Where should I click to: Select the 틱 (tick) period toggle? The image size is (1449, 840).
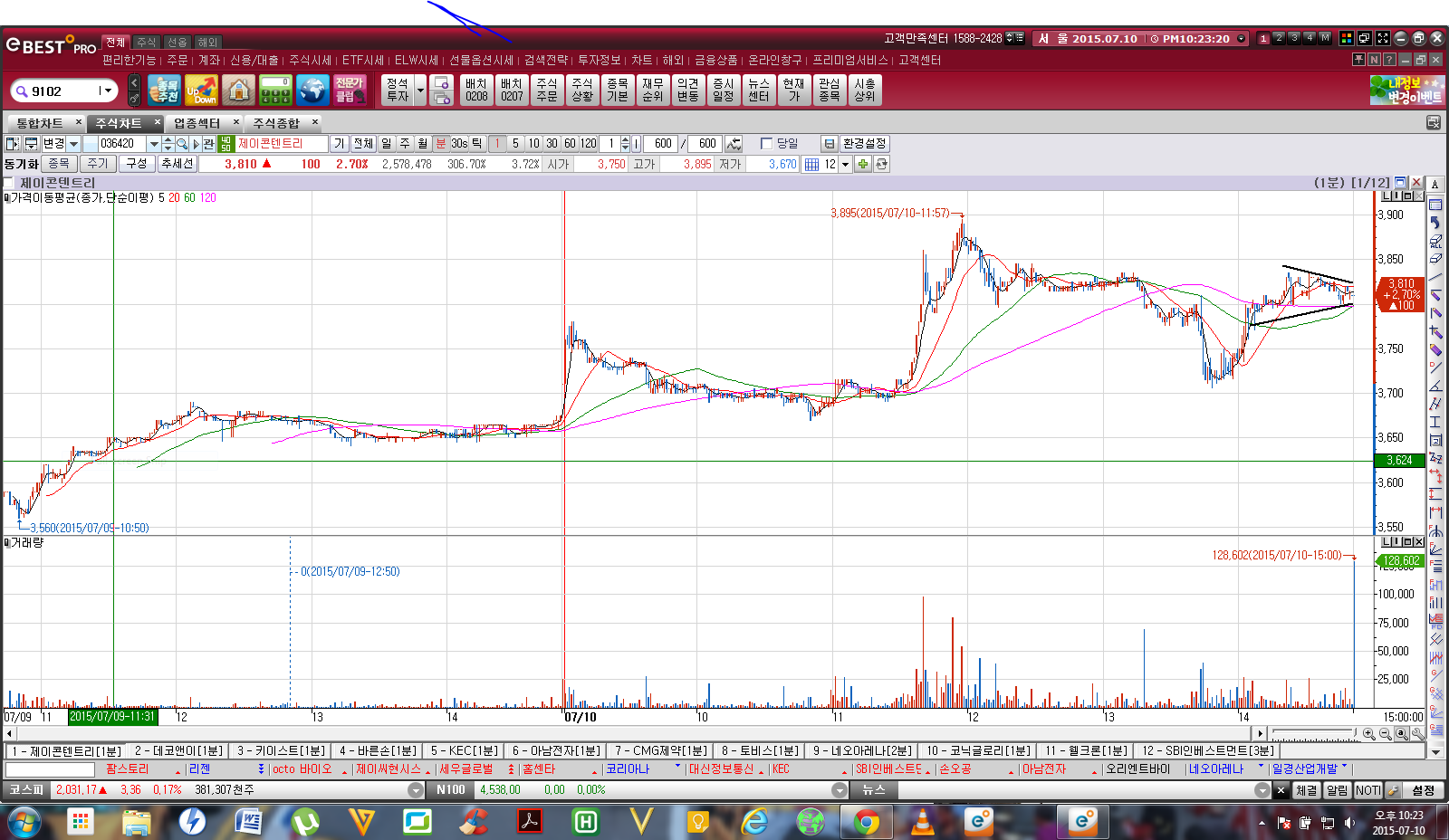477,144
